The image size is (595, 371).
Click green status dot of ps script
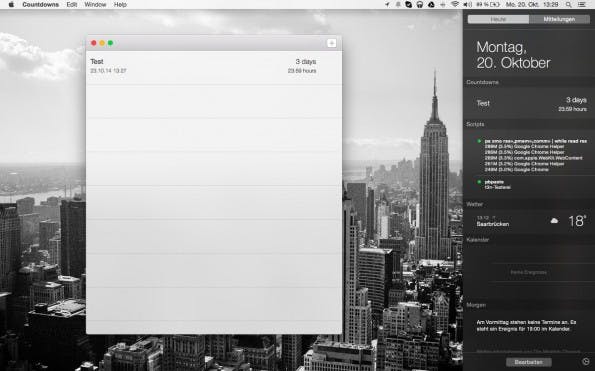pos(479,141)
